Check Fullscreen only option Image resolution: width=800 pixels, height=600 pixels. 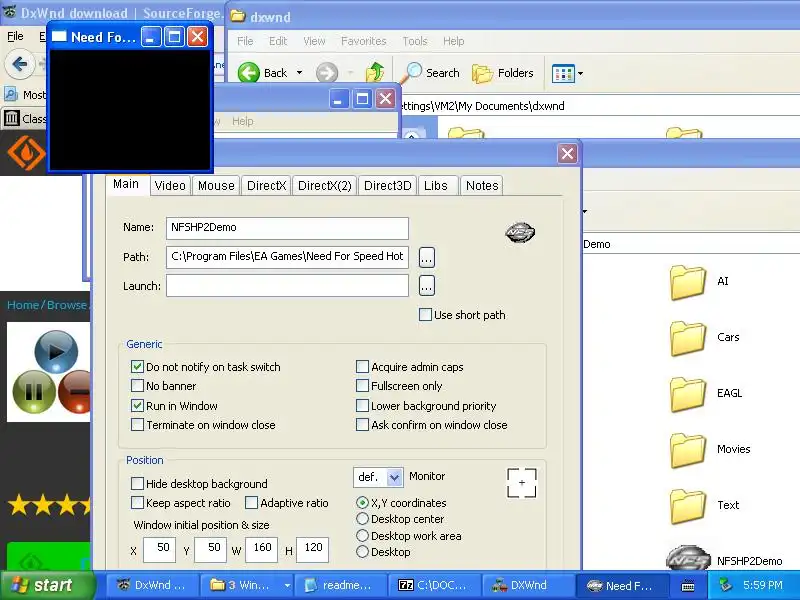pyautogui.click(x=362, y=386)
